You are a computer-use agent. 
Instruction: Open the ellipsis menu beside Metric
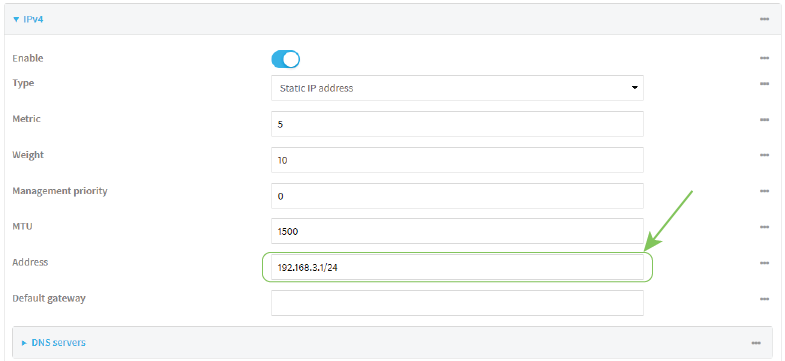pyautogui.click(x=764, y=120)
